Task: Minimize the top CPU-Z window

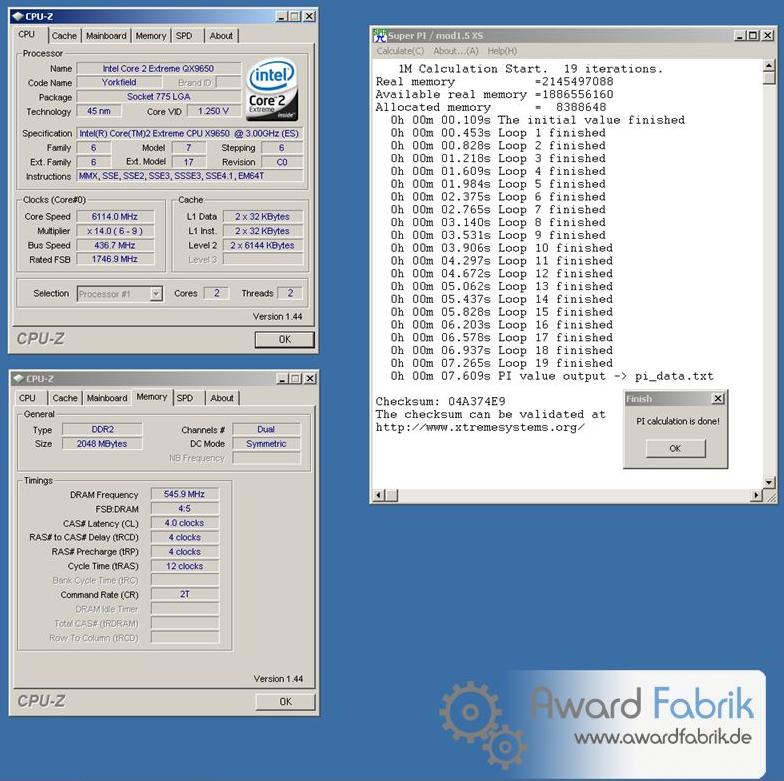Action: (x=282, y=16)
